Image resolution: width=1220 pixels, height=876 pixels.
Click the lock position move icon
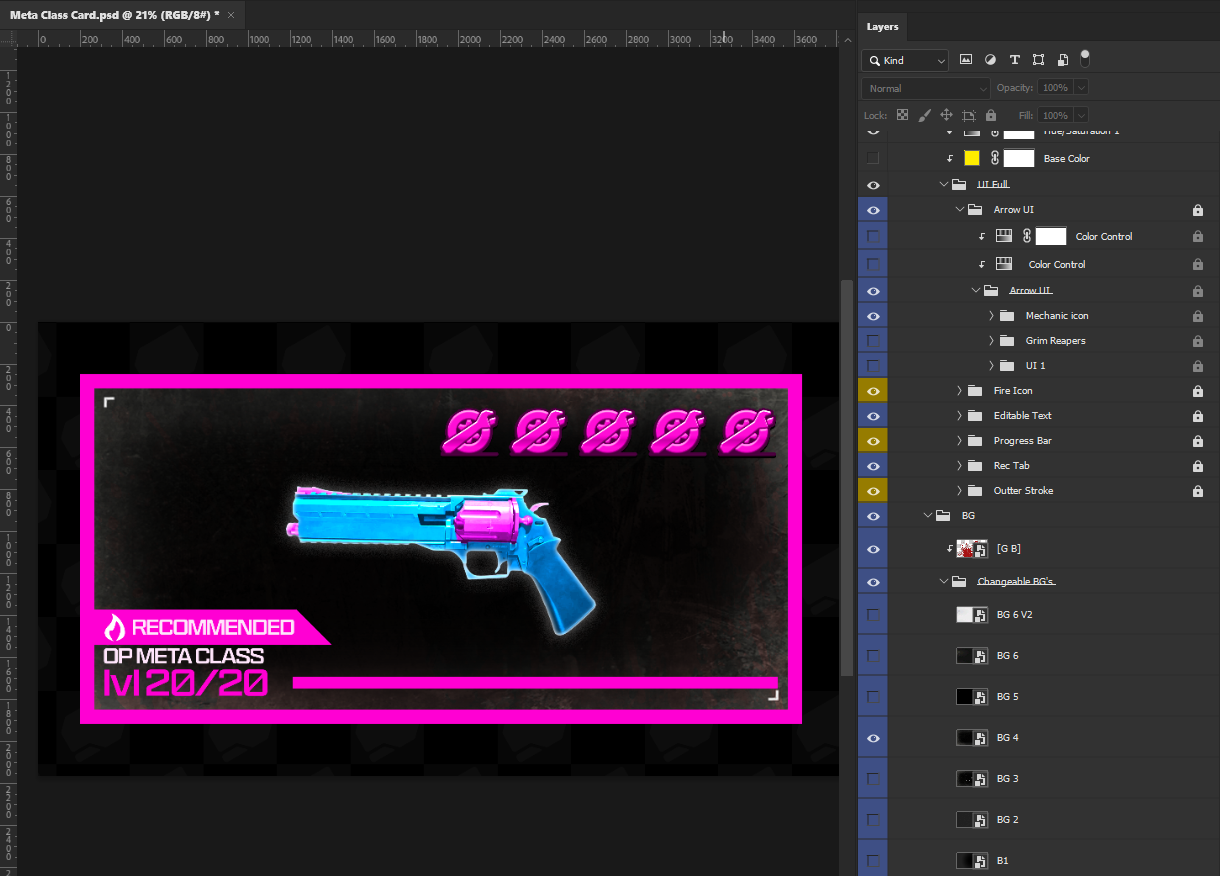pyautogui.click(x=946, y=115)
